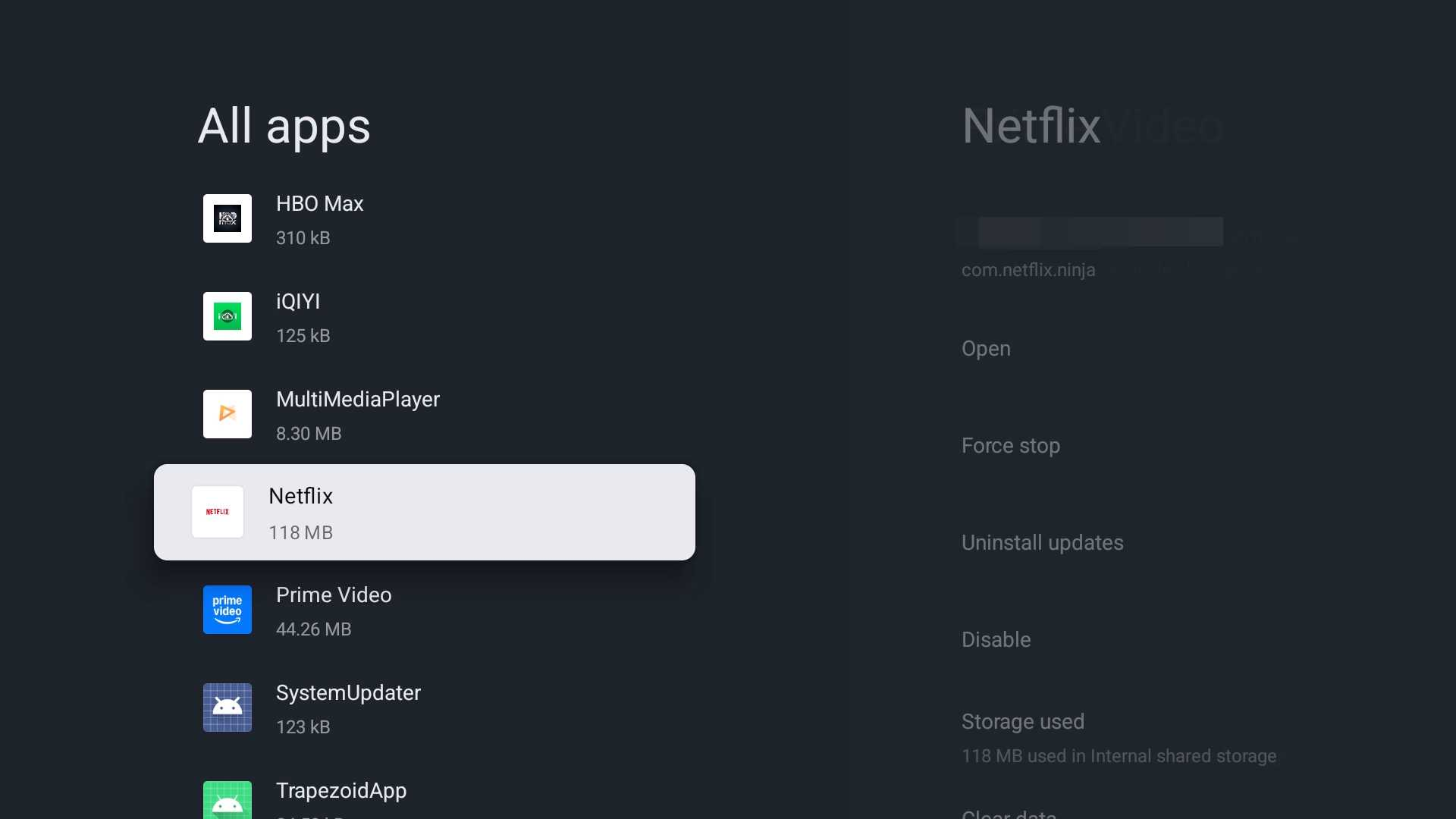Click the 125 kB iQIYI size
The height and width of the screenshot is (819, 1456).
(x=303, y=336)
